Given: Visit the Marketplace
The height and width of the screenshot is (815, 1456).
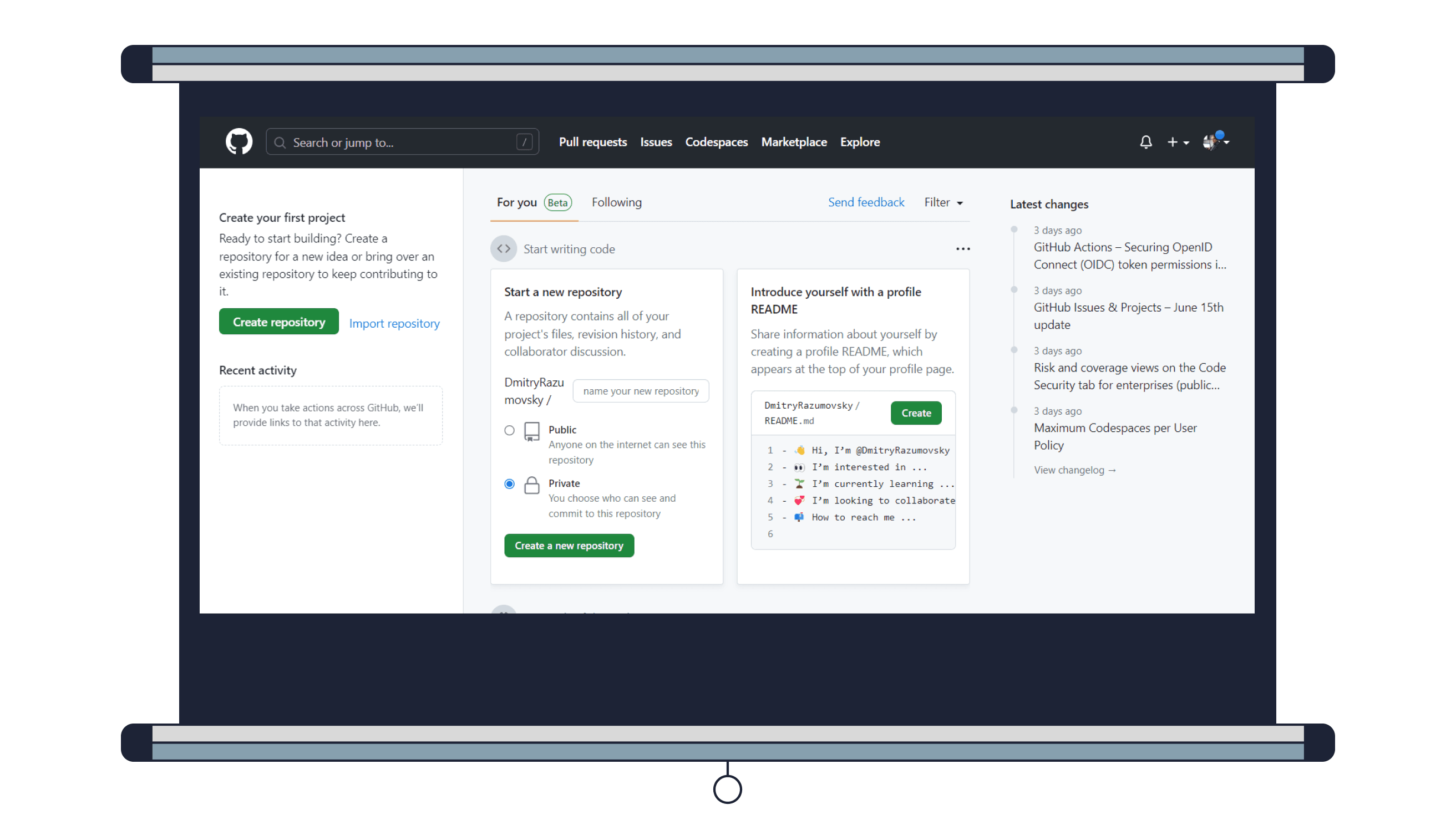Looking at the screenshot, I should pos(794,142).
